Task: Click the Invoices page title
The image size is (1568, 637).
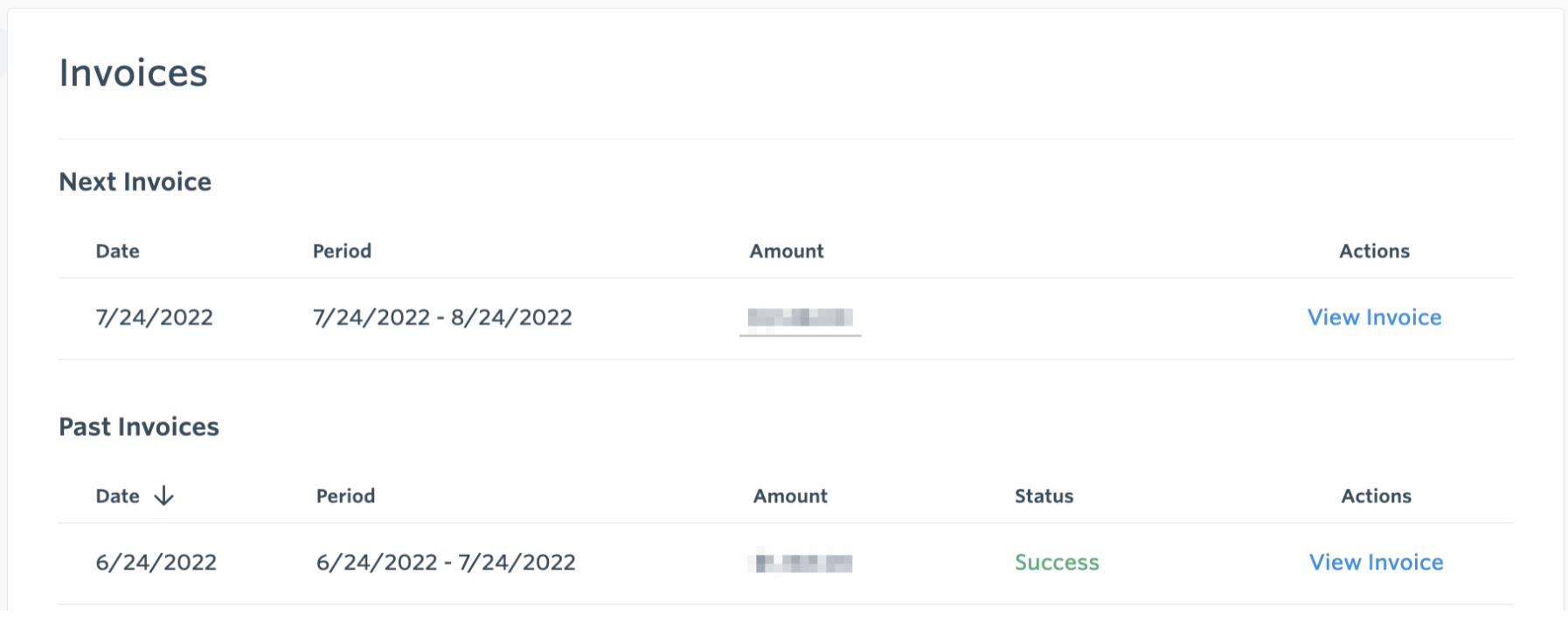Action: click(133, 73)
